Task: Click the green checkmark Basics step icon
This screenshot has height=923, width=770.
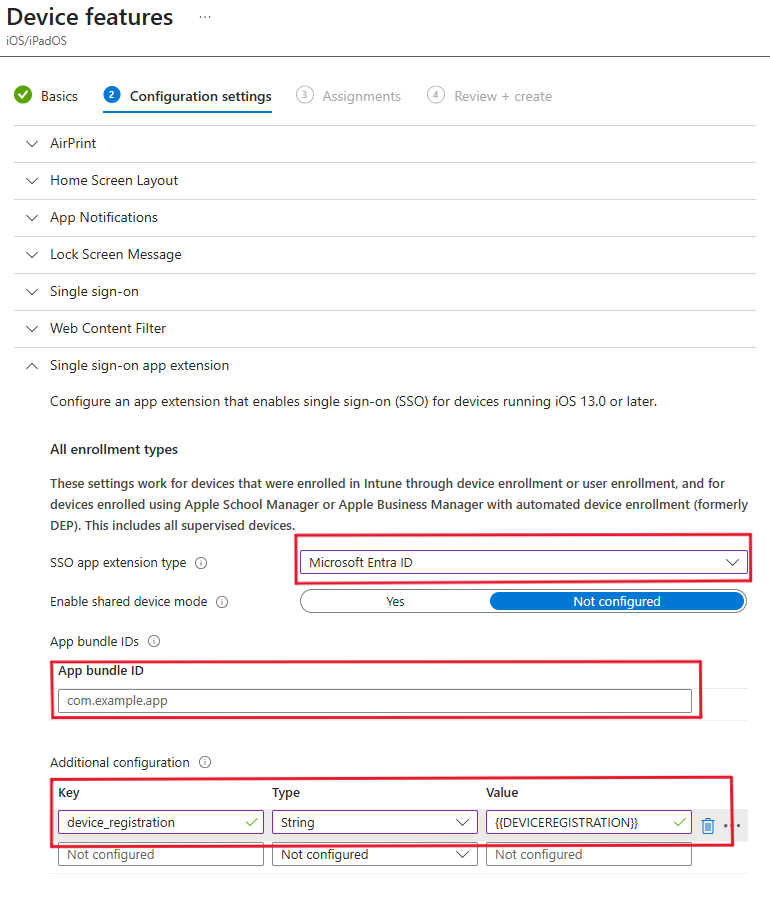Action: 22,96
